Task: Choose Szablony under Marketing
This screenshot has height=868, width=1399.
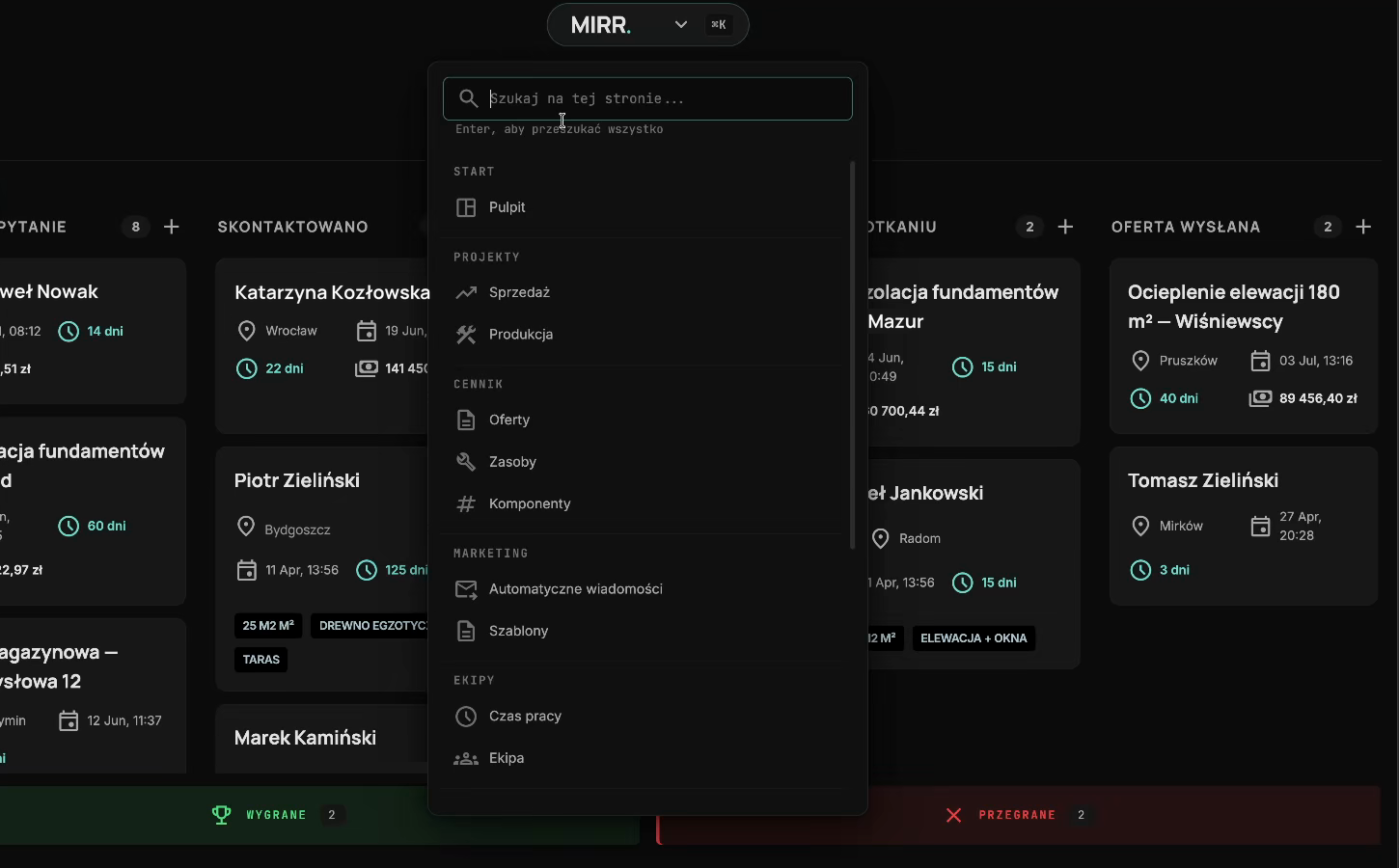Action: coord(642,631)
